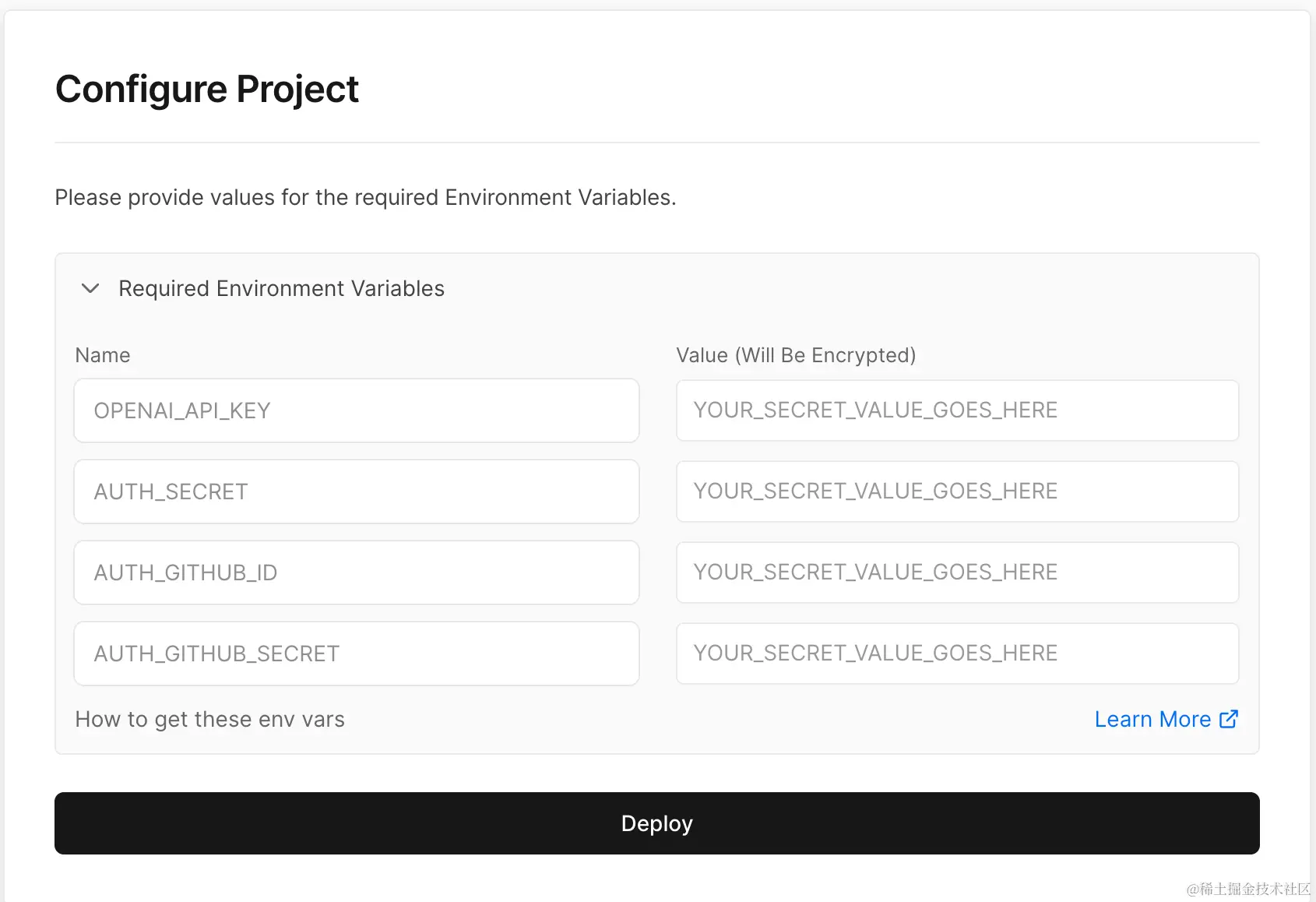
Task: Click the AUTH_GITHUB_ID name field
Action: [356, 573]
